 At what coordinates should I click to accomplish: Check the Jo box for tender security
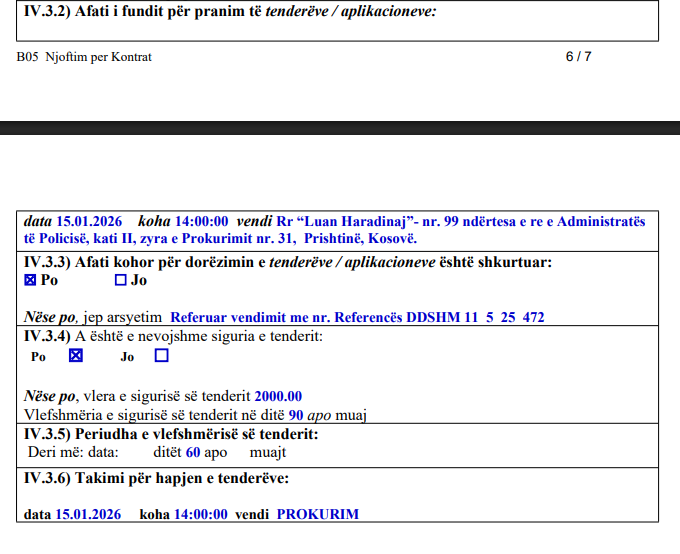pos(161,355)
